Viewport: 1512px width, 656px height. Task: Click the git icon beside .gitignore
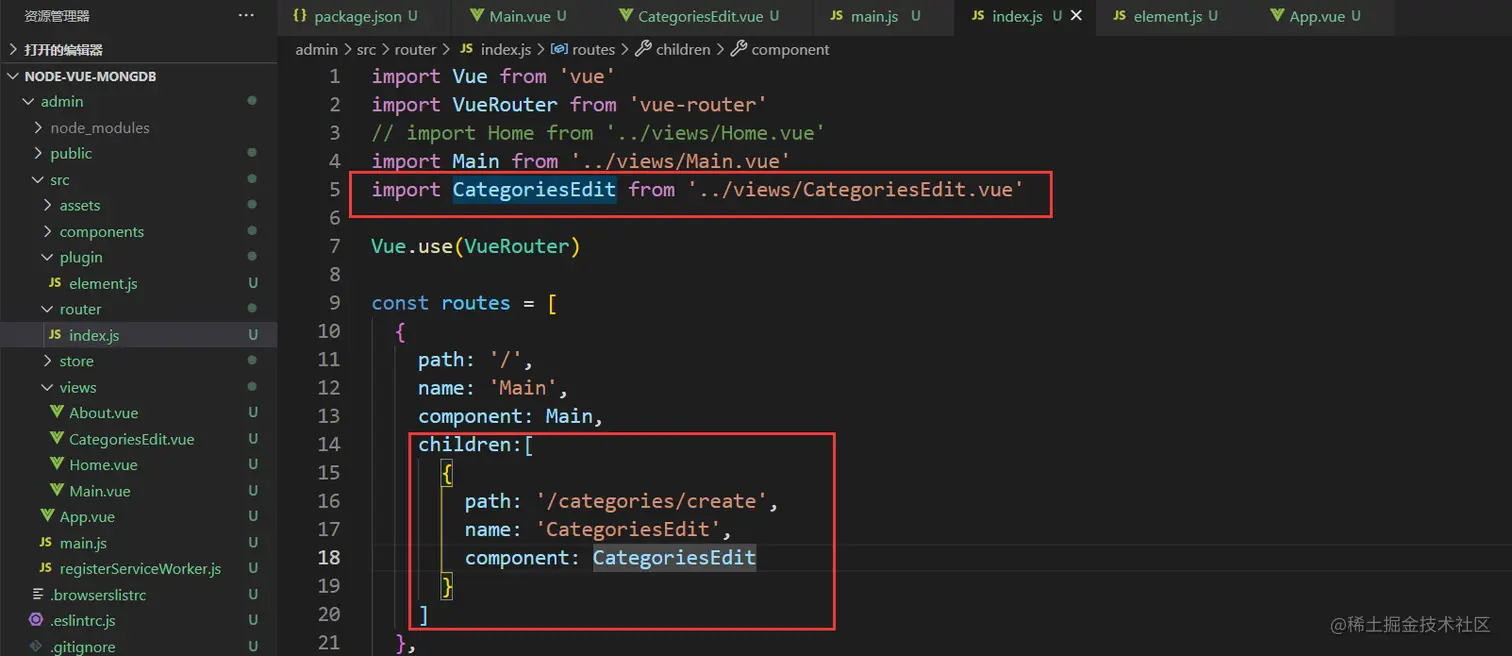[37, 647]
